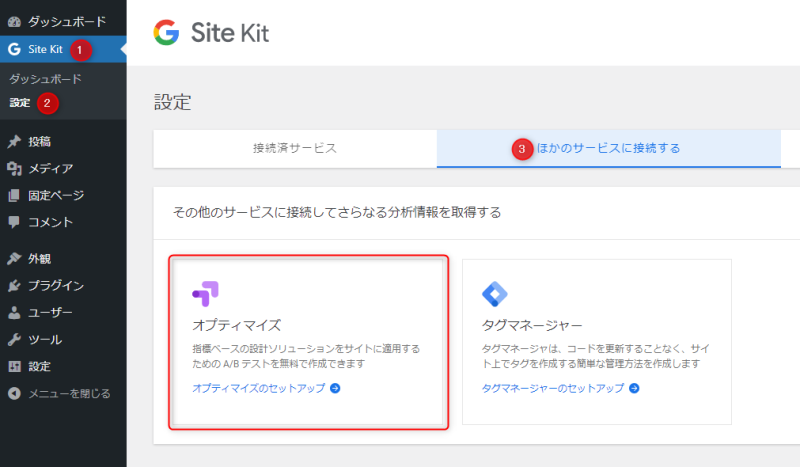
Task: Click heading その他のサービスに接続してさらなる分析情報を取得する
Action: point(337,212)
